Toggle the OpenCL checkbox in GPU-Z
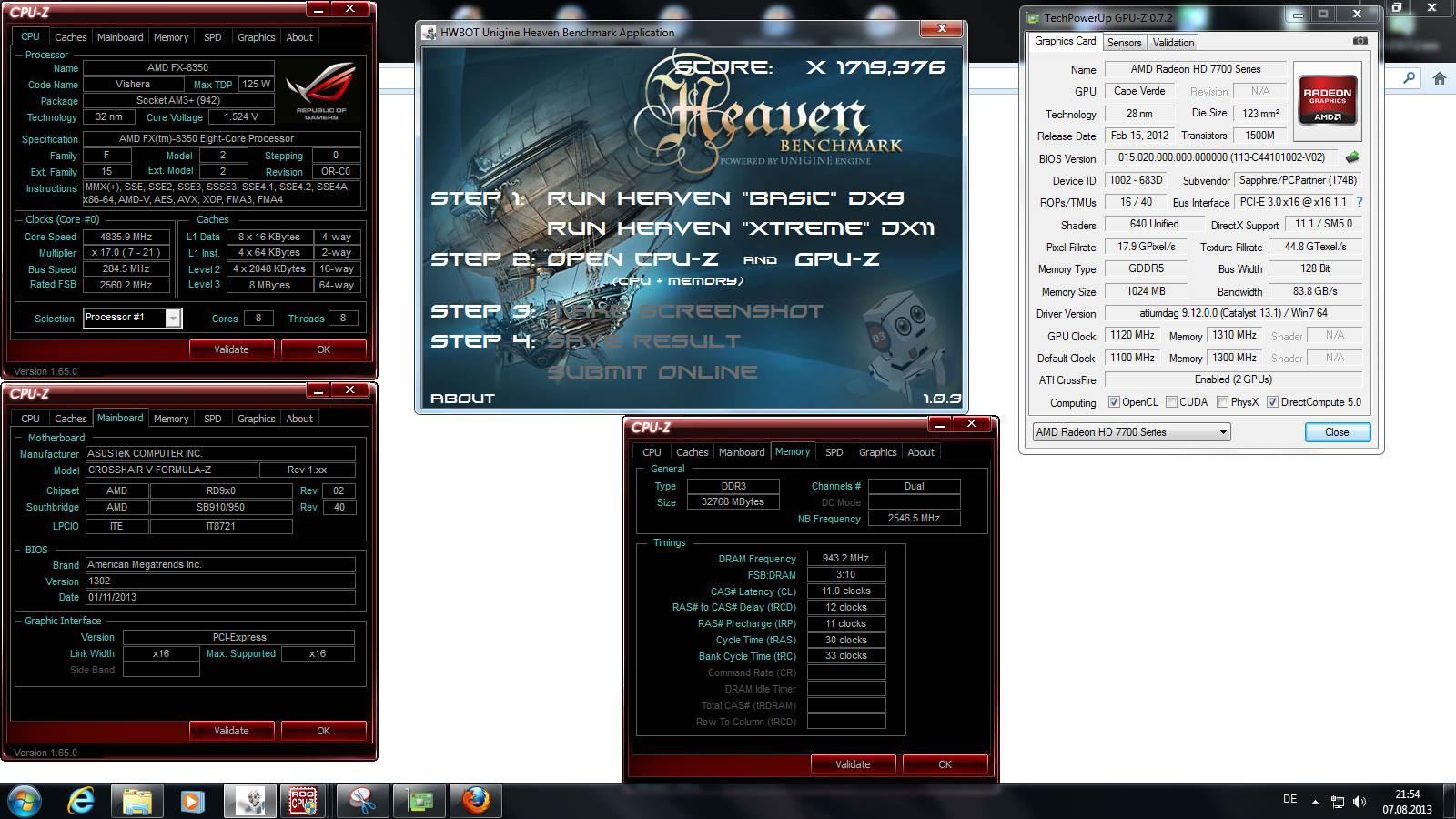Viewport: 1456px width, 819px height. (x=1114, y=402)
